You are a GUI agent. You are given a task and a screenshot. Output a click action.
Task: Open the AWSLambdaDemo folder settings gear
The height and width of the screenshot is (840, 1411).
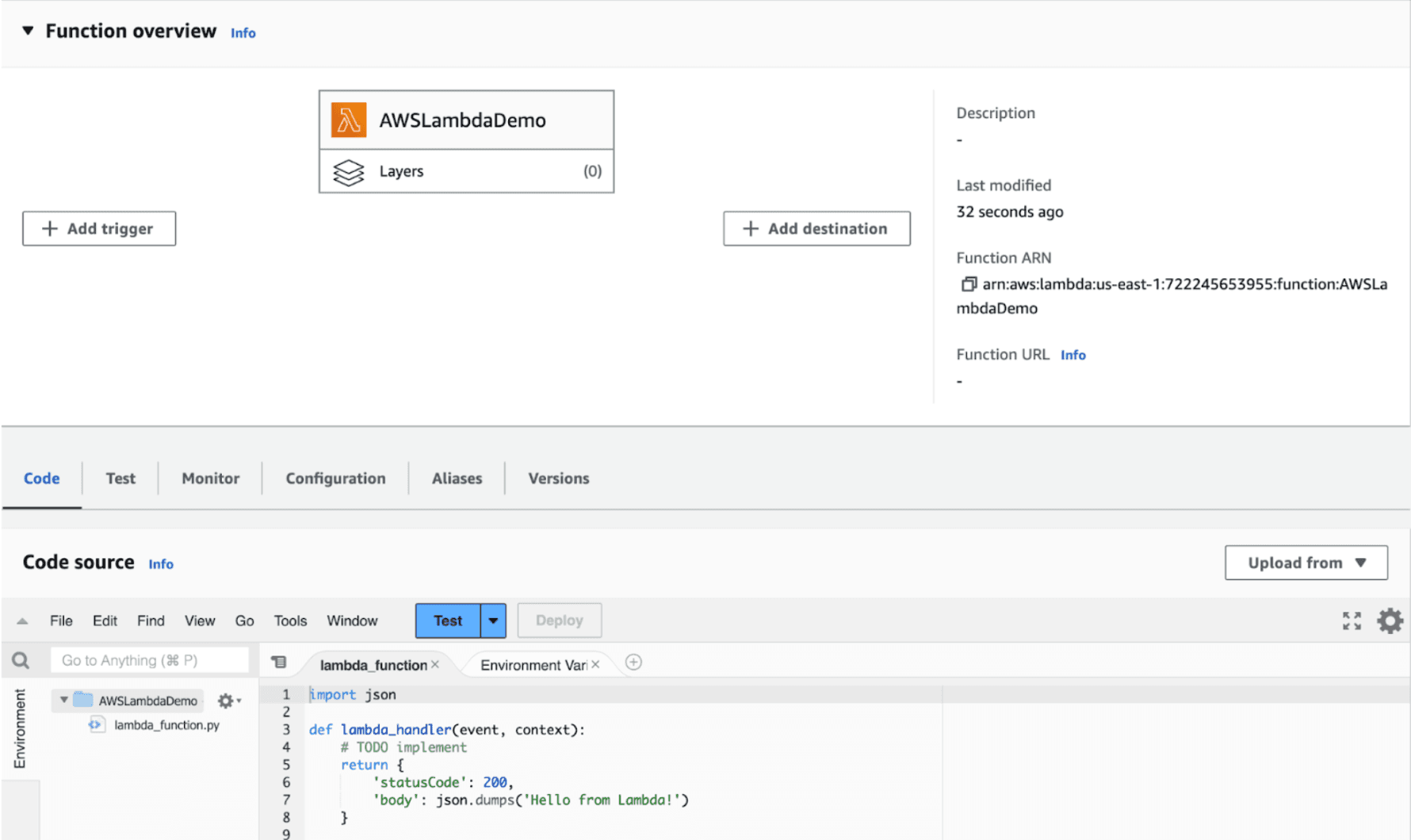[228, 701]
